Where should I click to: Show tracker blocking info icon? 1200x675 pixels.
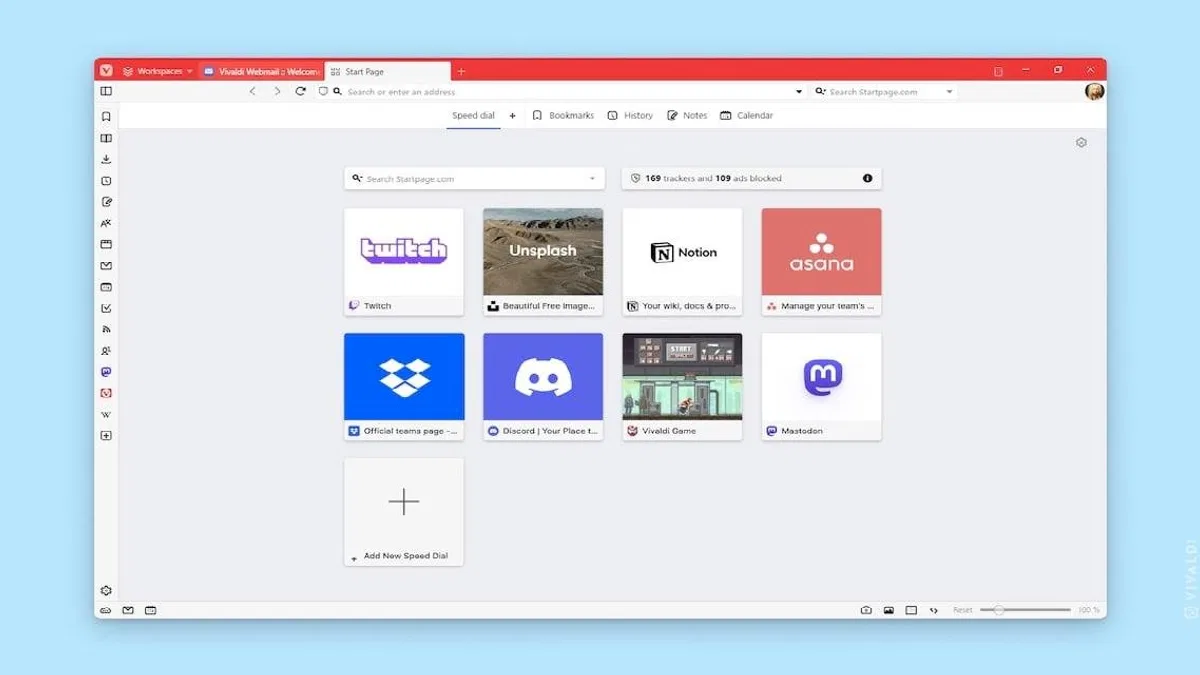[x=867, y=179]
